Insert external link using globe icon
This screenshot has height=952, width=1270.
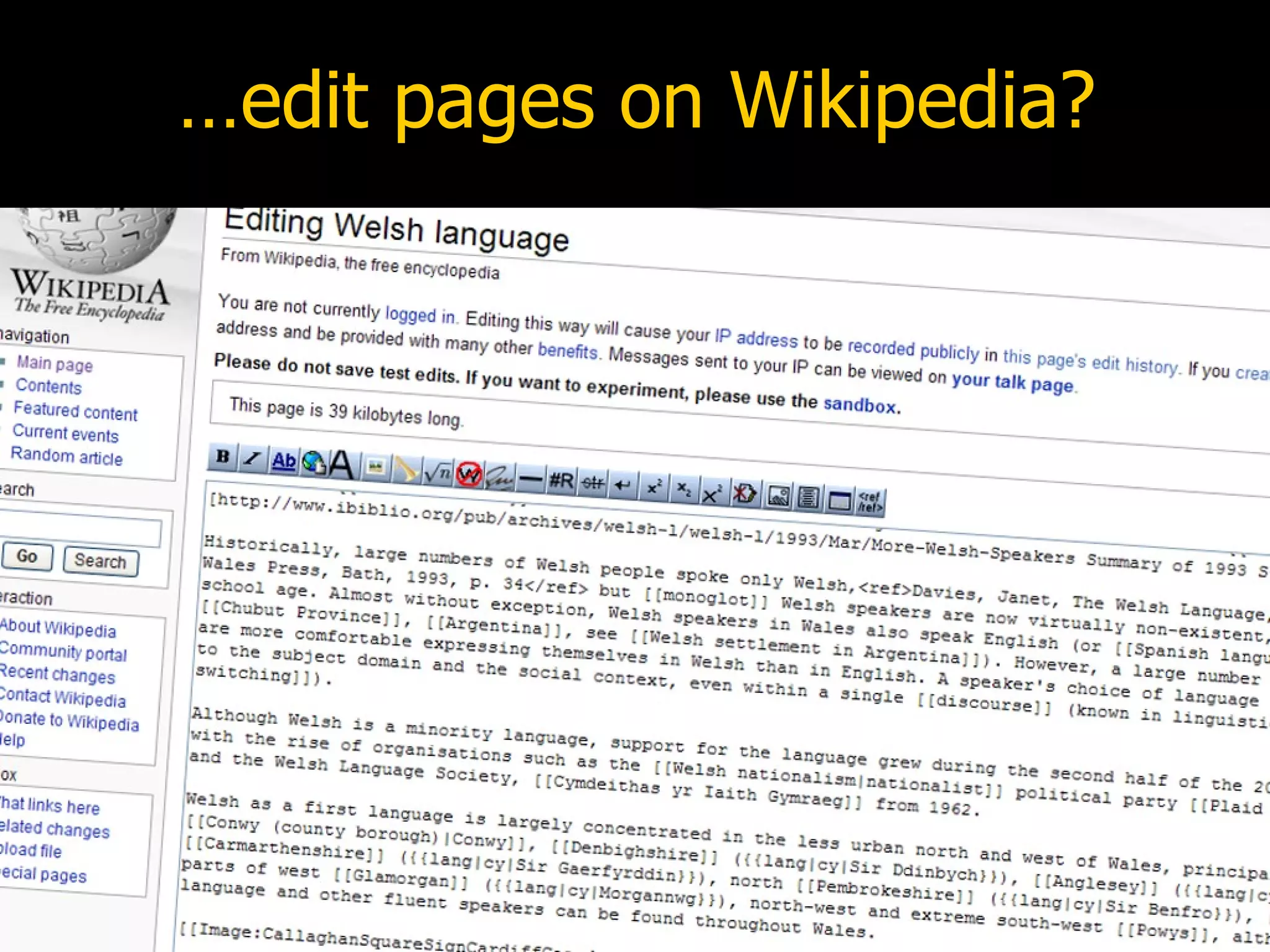click(314, 463)
